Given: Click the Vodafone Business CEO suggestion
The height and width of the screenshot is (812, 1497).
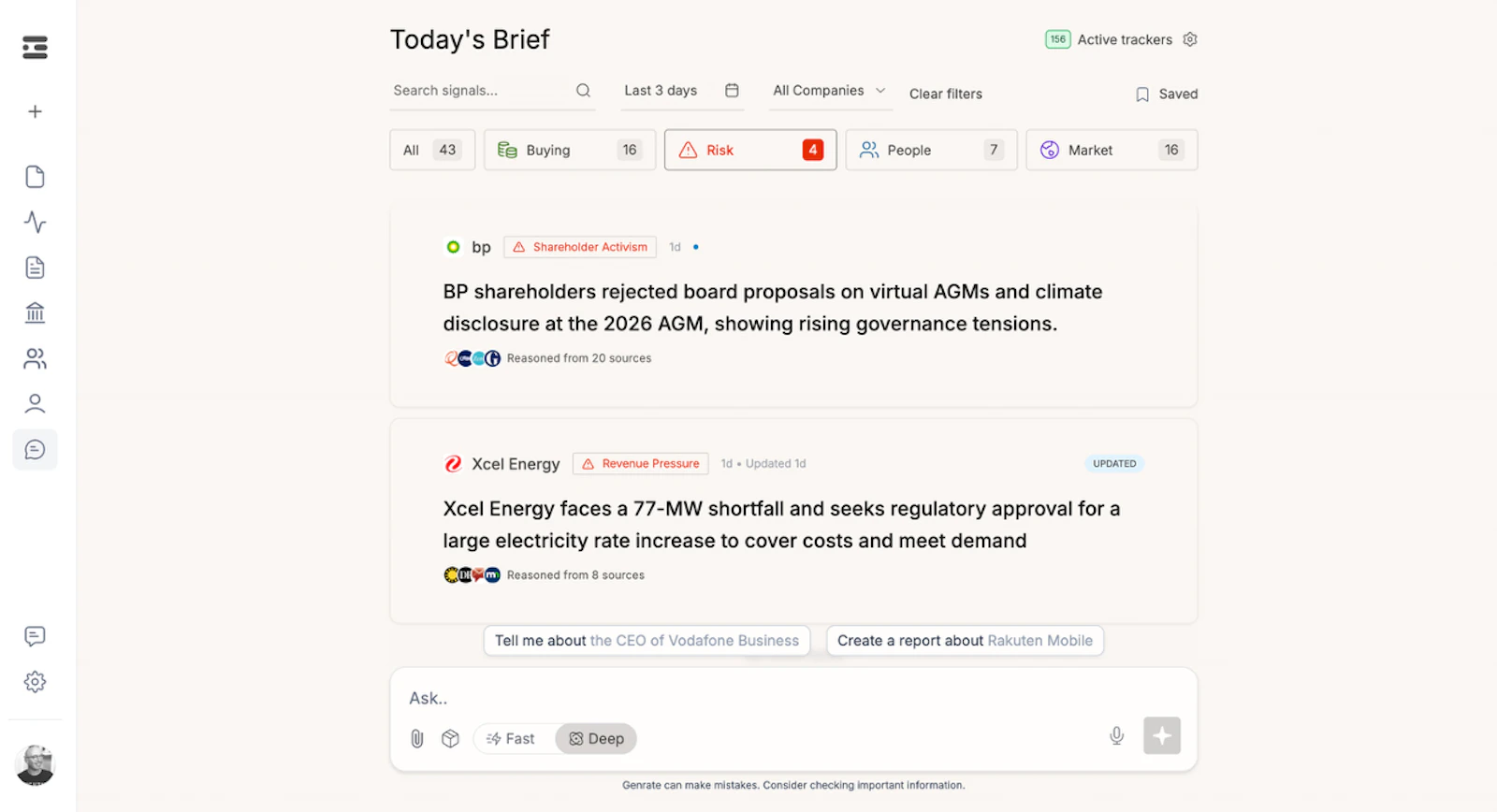Looking at the screenshot, I should click(x=647, y=641).
